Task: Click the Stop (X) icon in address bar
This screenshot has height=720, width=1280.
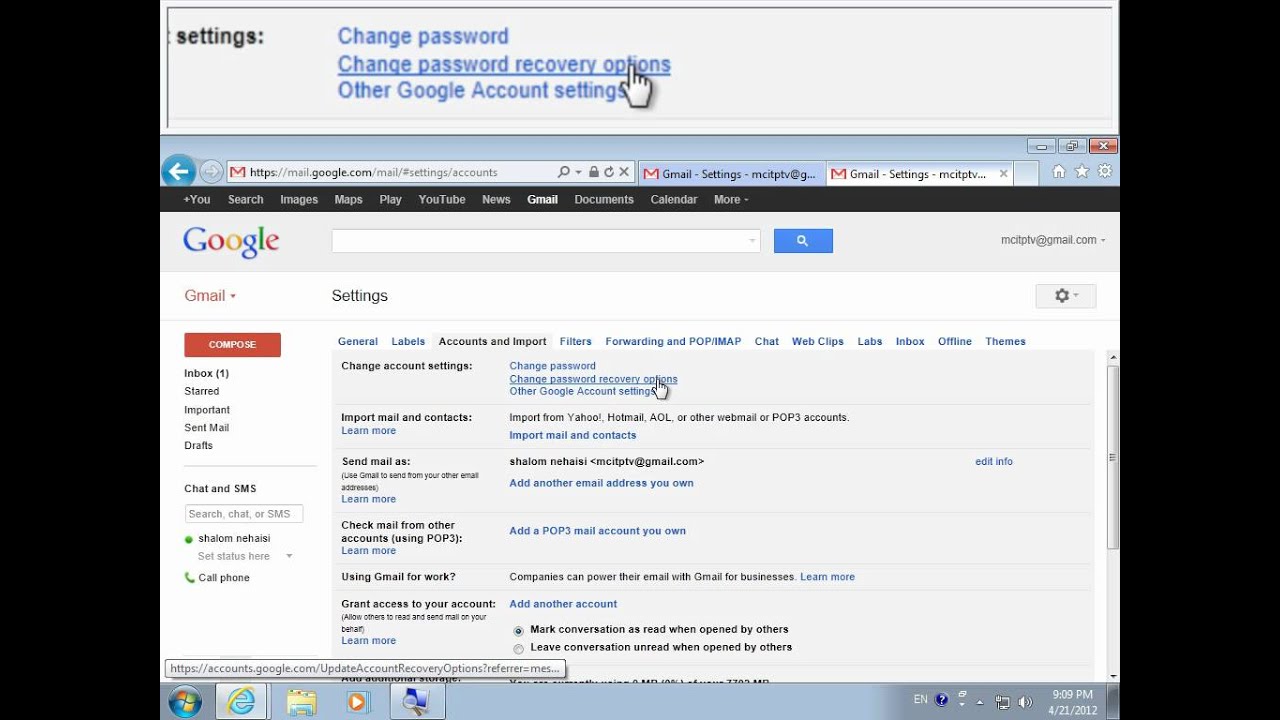Action: click(x=624, y=172)
